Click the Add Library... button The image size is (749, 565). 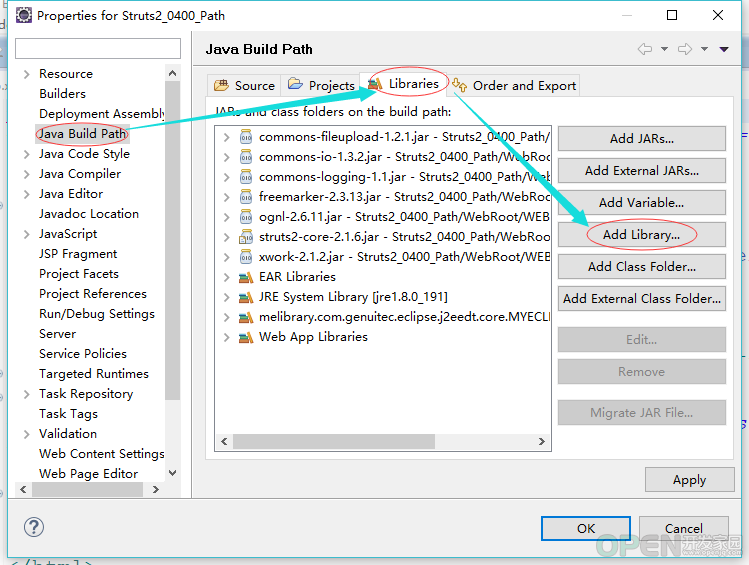(x=642, y=235)
